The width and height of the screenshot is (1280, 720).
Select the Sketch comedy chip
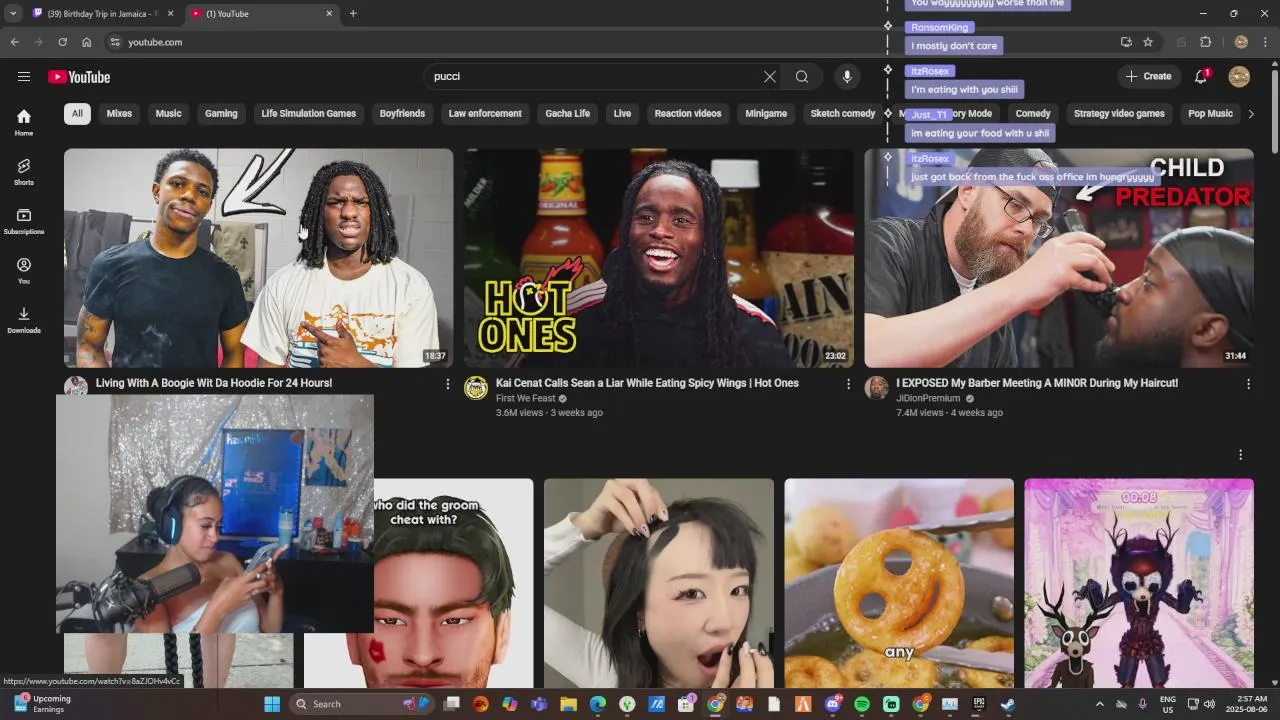(843, 114)
